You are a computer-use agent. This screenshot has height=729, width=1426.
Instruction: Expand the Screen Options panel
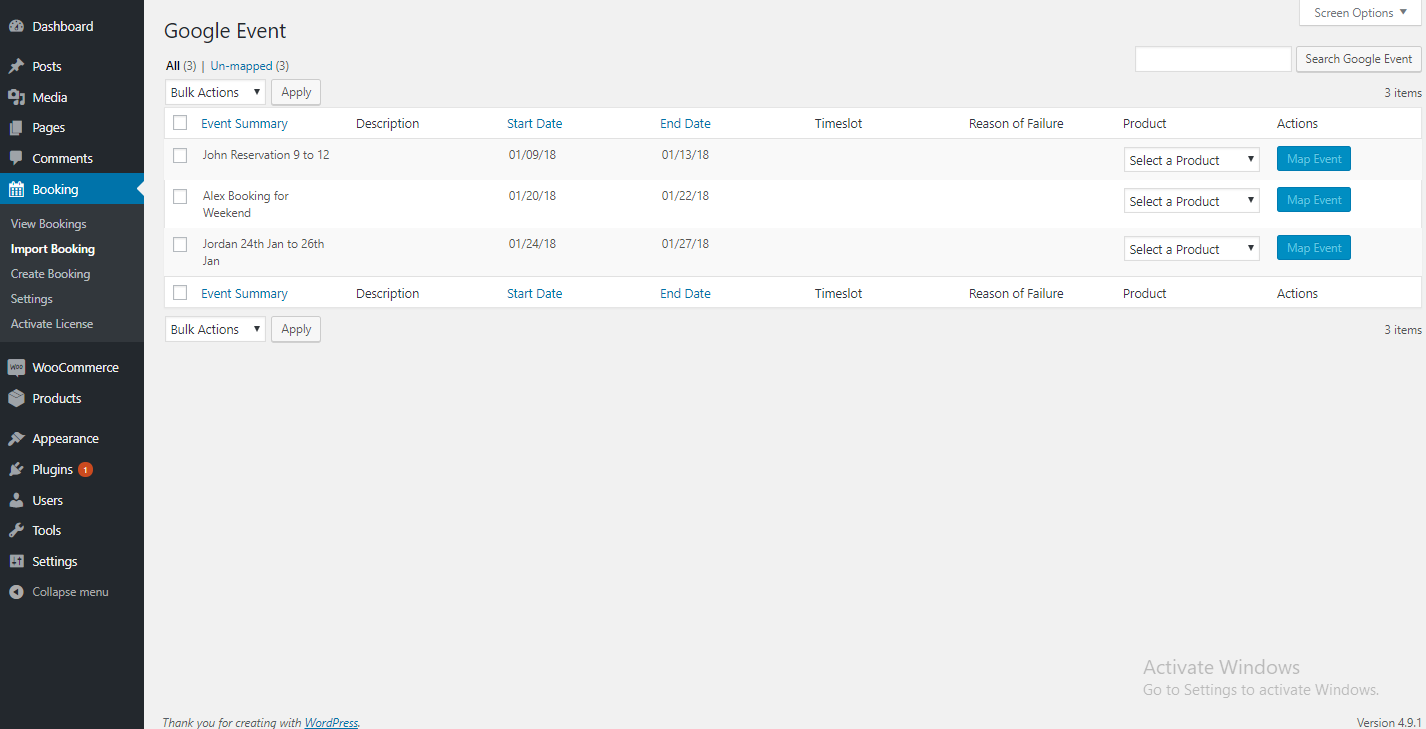point(1359,12)
